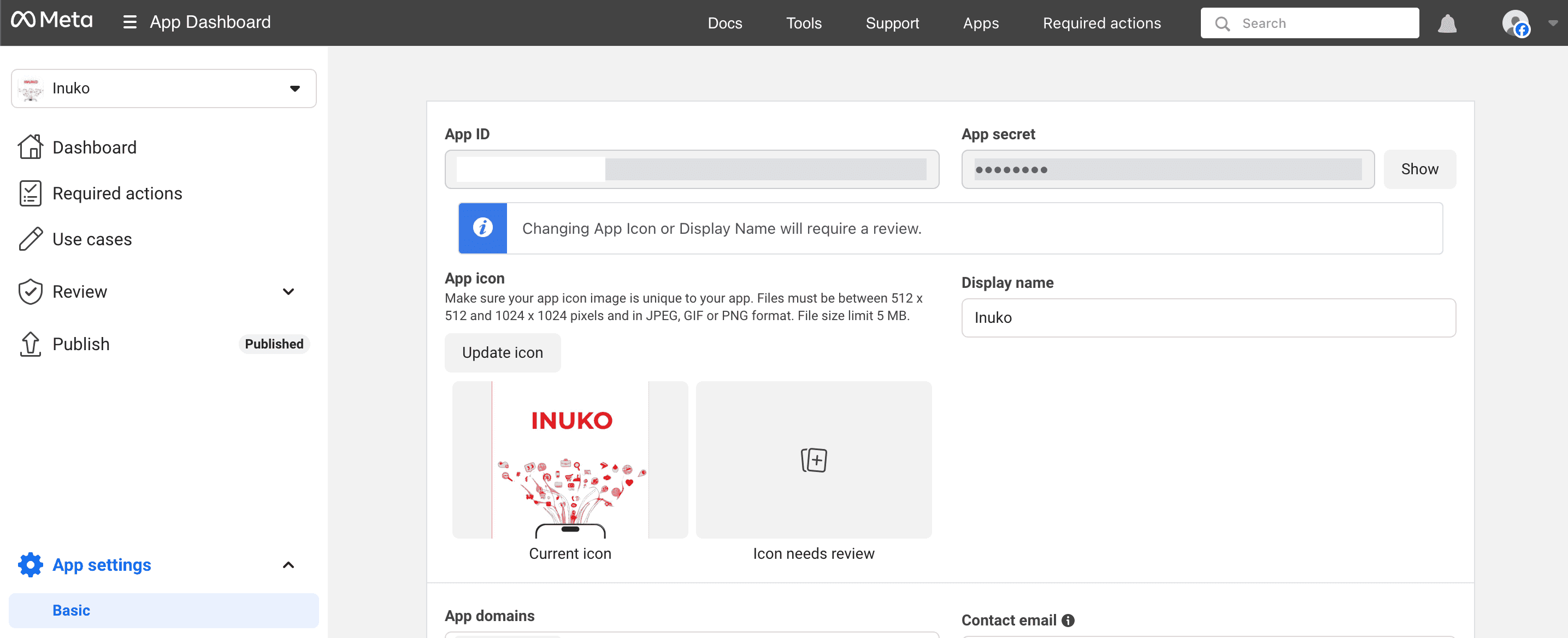The image size is (1568, 638).
Task: Open Required actions in sidebar
Action: pos(117,193)
